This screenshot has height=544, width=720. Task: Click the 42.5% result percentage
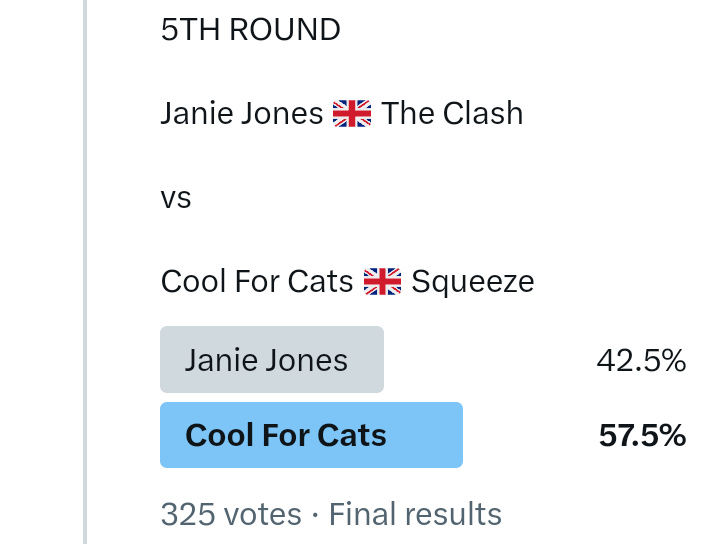[641, 361]
